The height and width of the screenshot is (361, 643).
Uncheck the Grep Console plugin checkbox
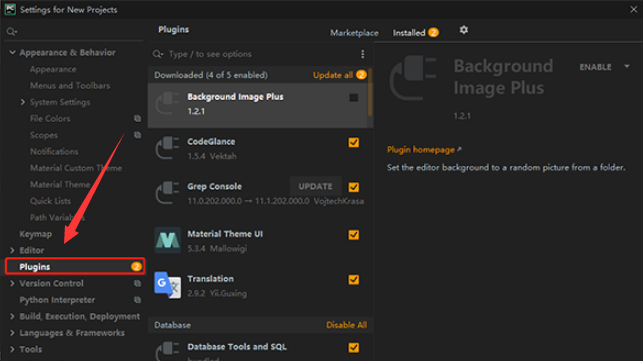353,187
